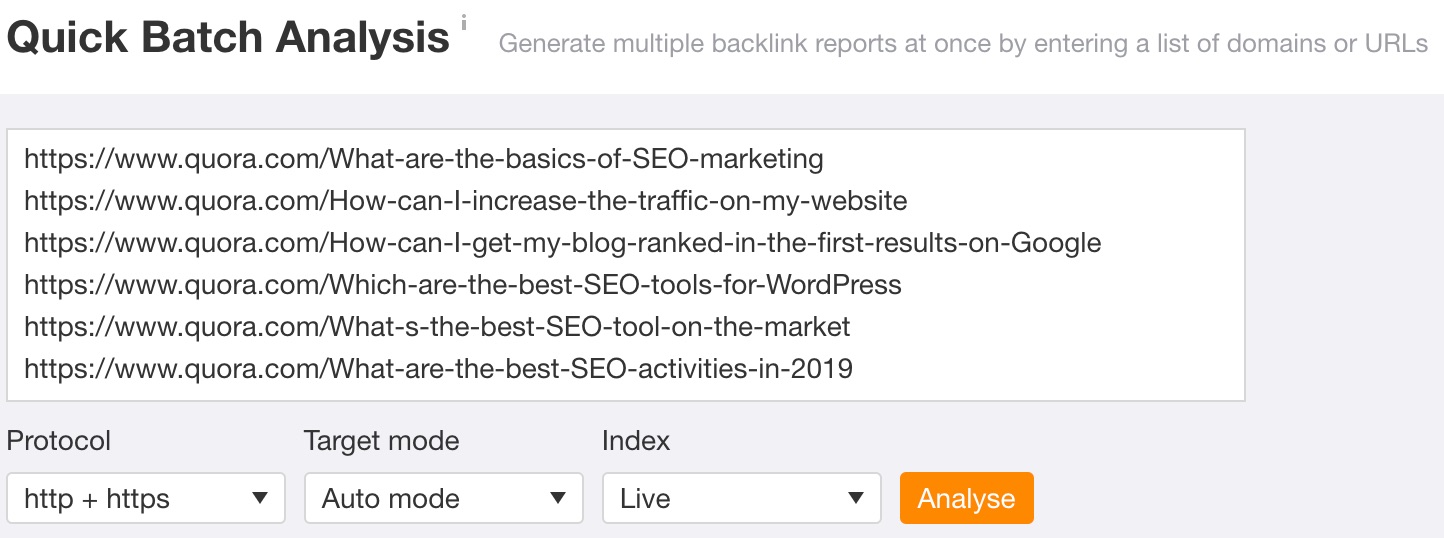
Task: Click the Index label
Action: (636, 441)
